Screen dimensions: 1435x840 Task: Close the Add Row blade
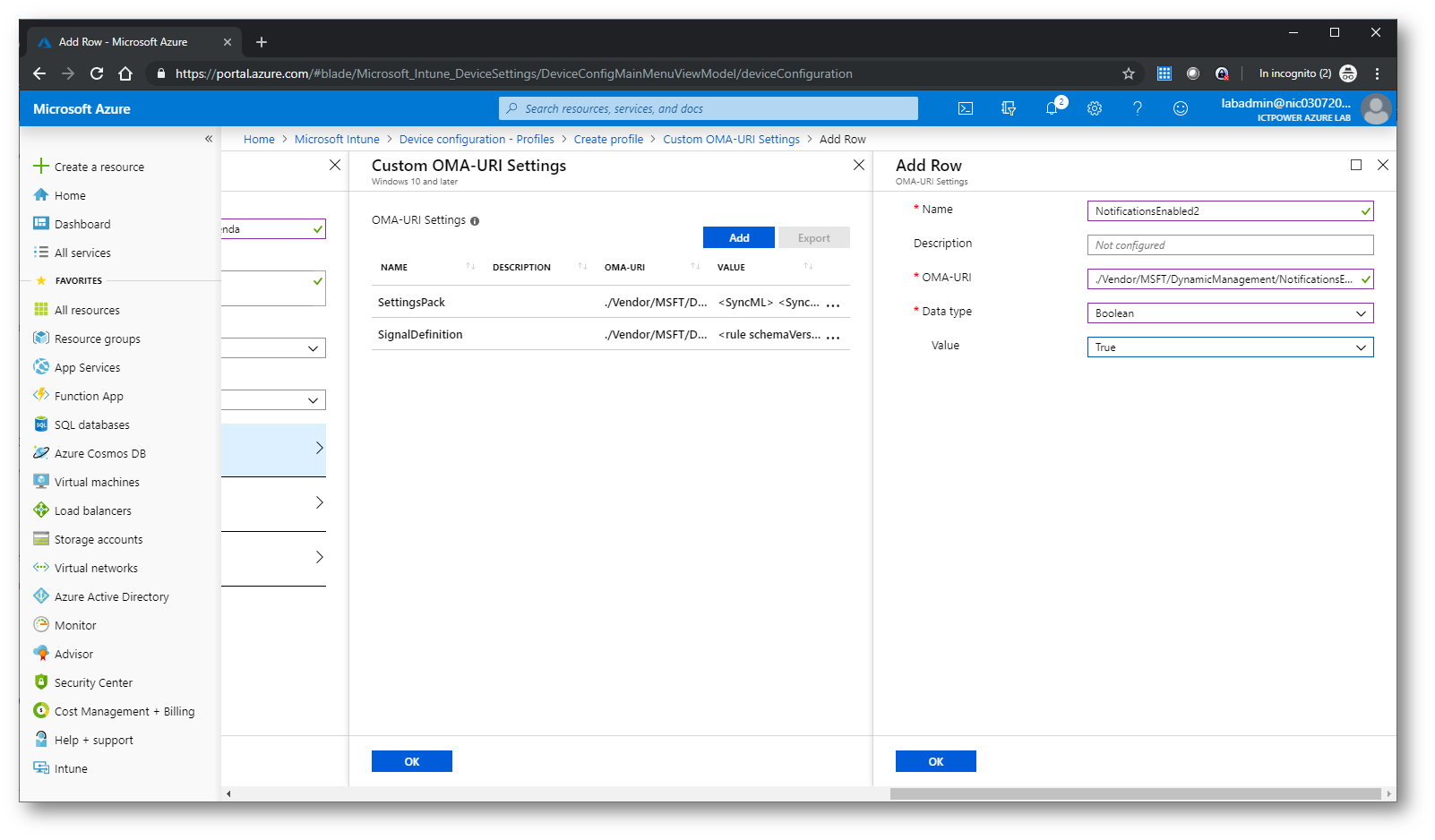point(1383,165)
